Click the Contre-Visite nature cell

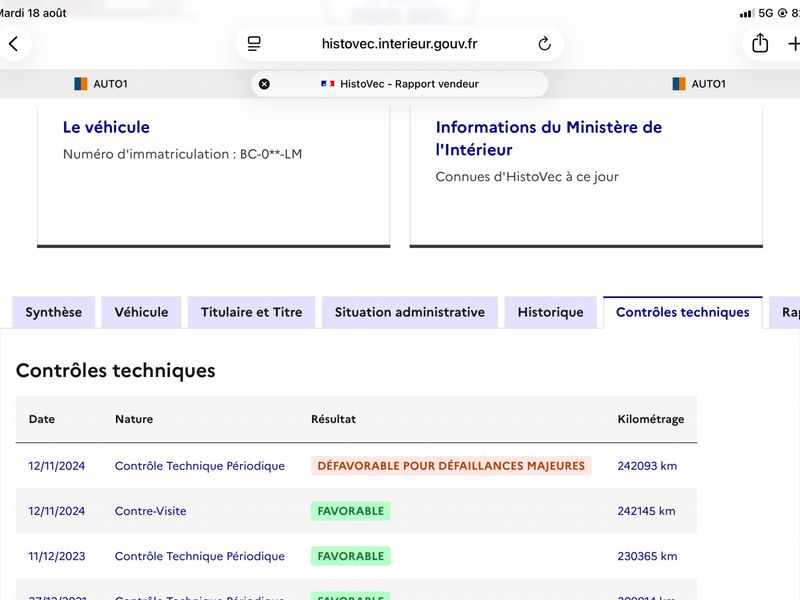tap(151, 511)
